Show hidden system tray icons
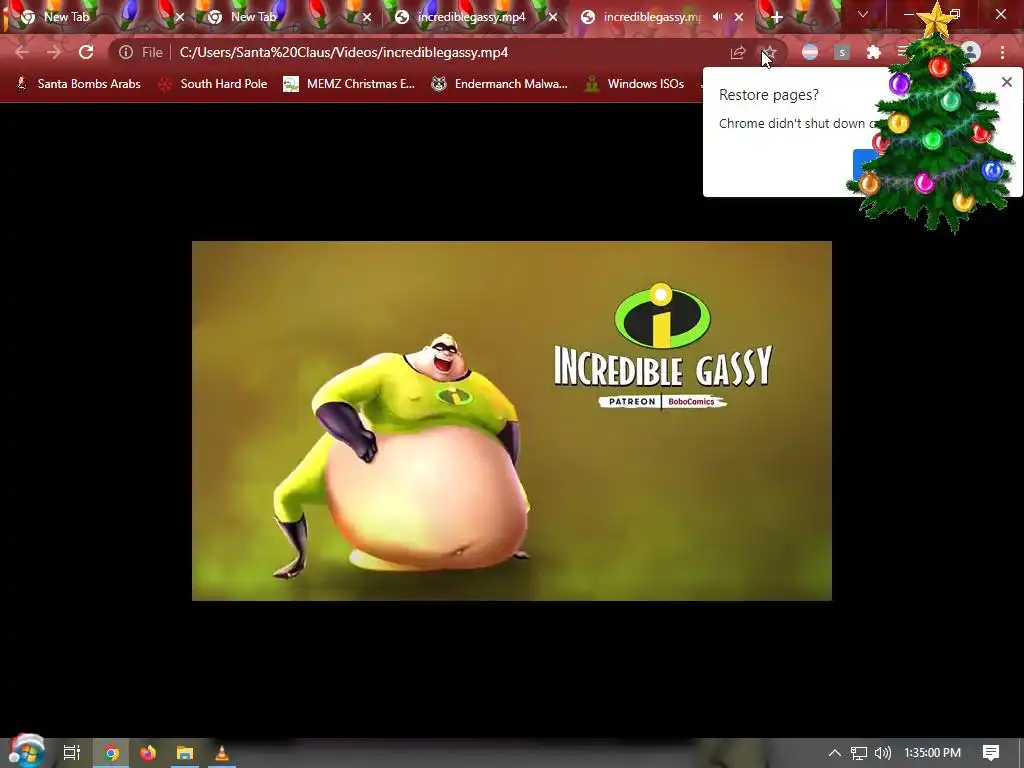This screenshot has width=1024, height=768. [x=835, y=753]
